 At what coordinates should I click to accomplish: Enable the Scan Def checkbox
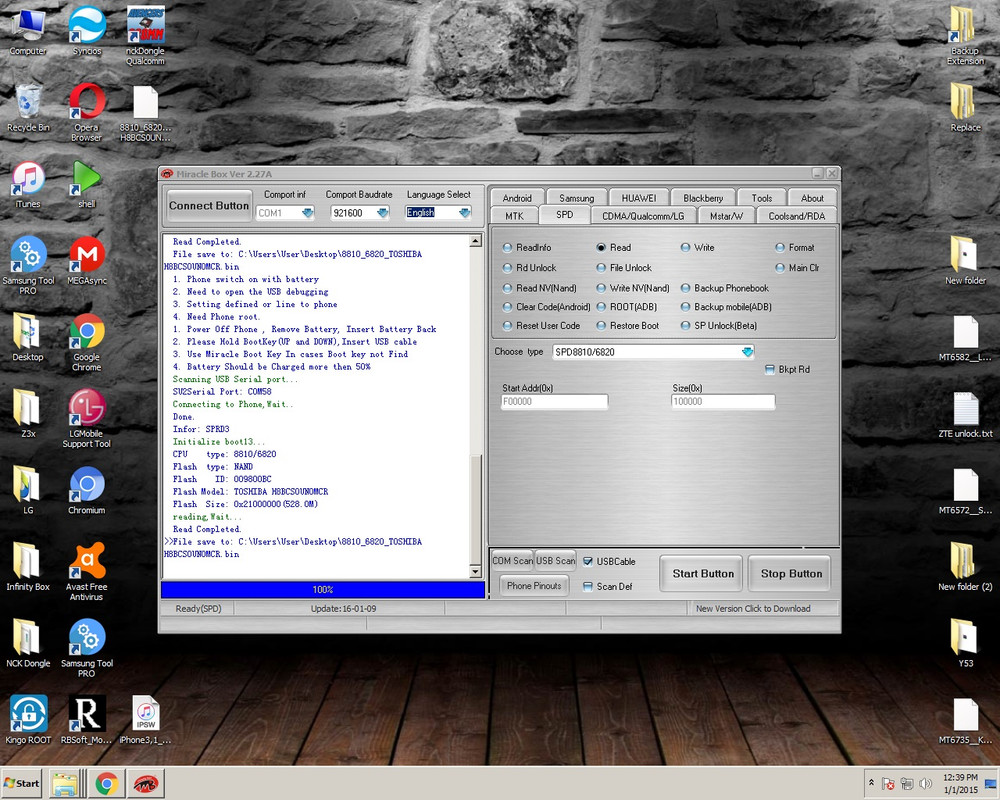pyautogui.click(x=587, y=586)
